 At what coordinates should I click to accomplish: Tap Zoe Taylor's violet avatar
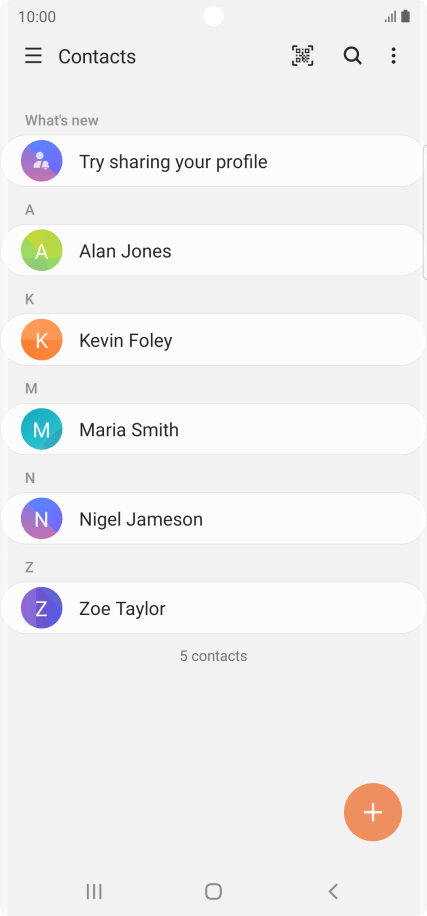tap(41, 608)
